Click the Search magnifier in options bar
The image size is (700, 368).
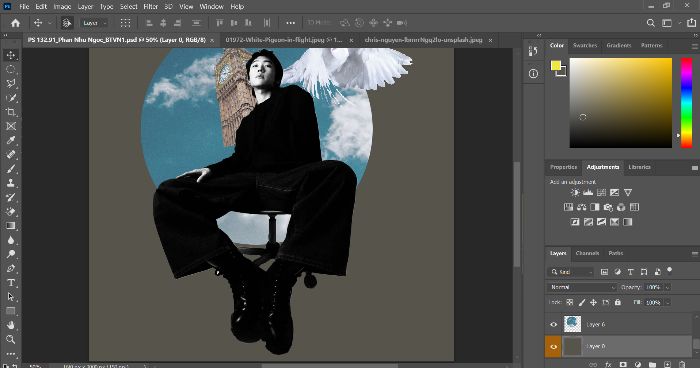click(x=651, y=23)
